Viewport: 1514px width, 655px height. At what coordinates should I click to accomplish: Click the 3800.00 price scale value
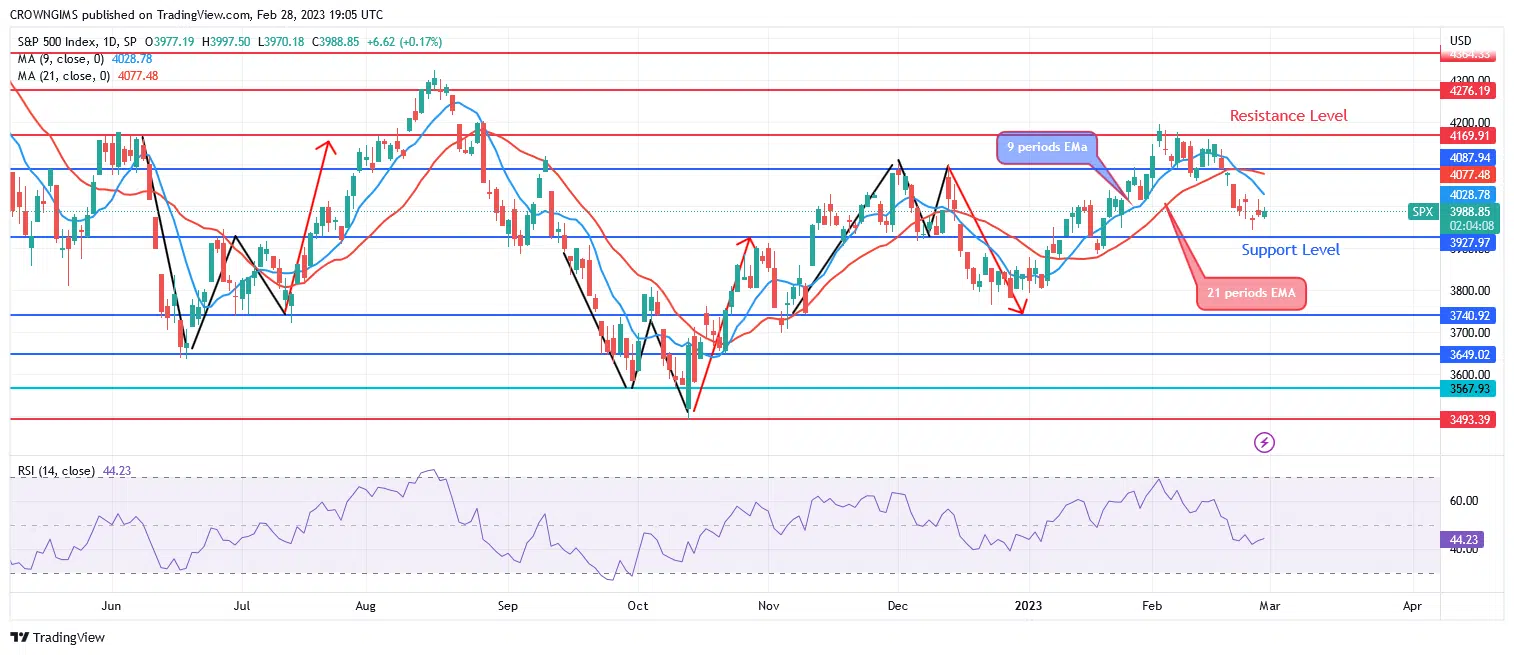coord(1469,291)
